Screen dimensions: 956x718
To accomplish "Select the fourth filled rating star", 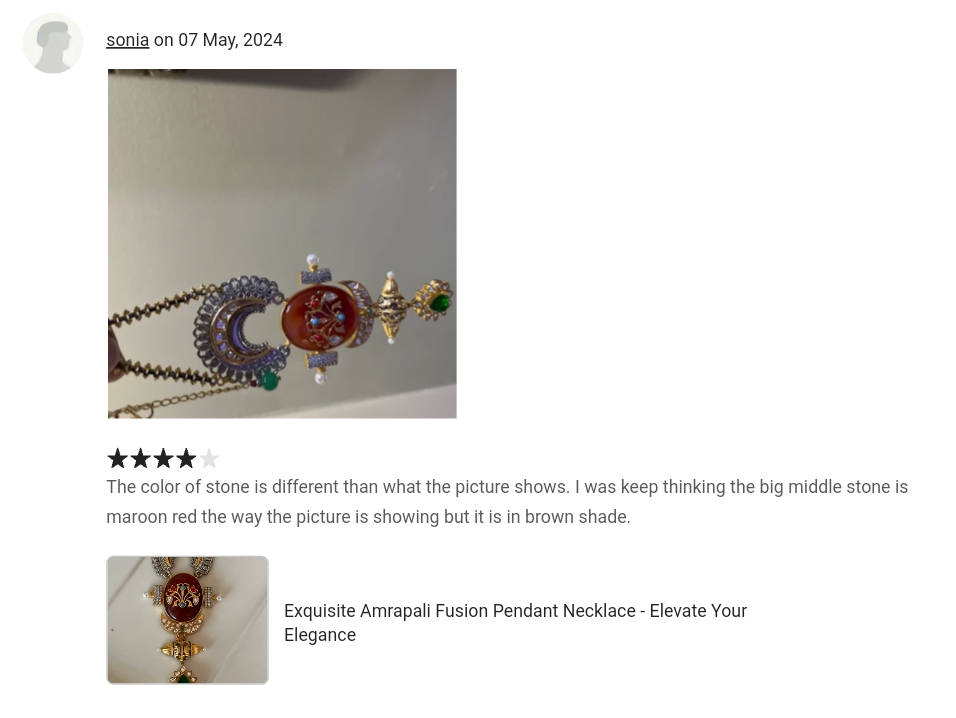I will pyautogui.click(x=185, y=458).
